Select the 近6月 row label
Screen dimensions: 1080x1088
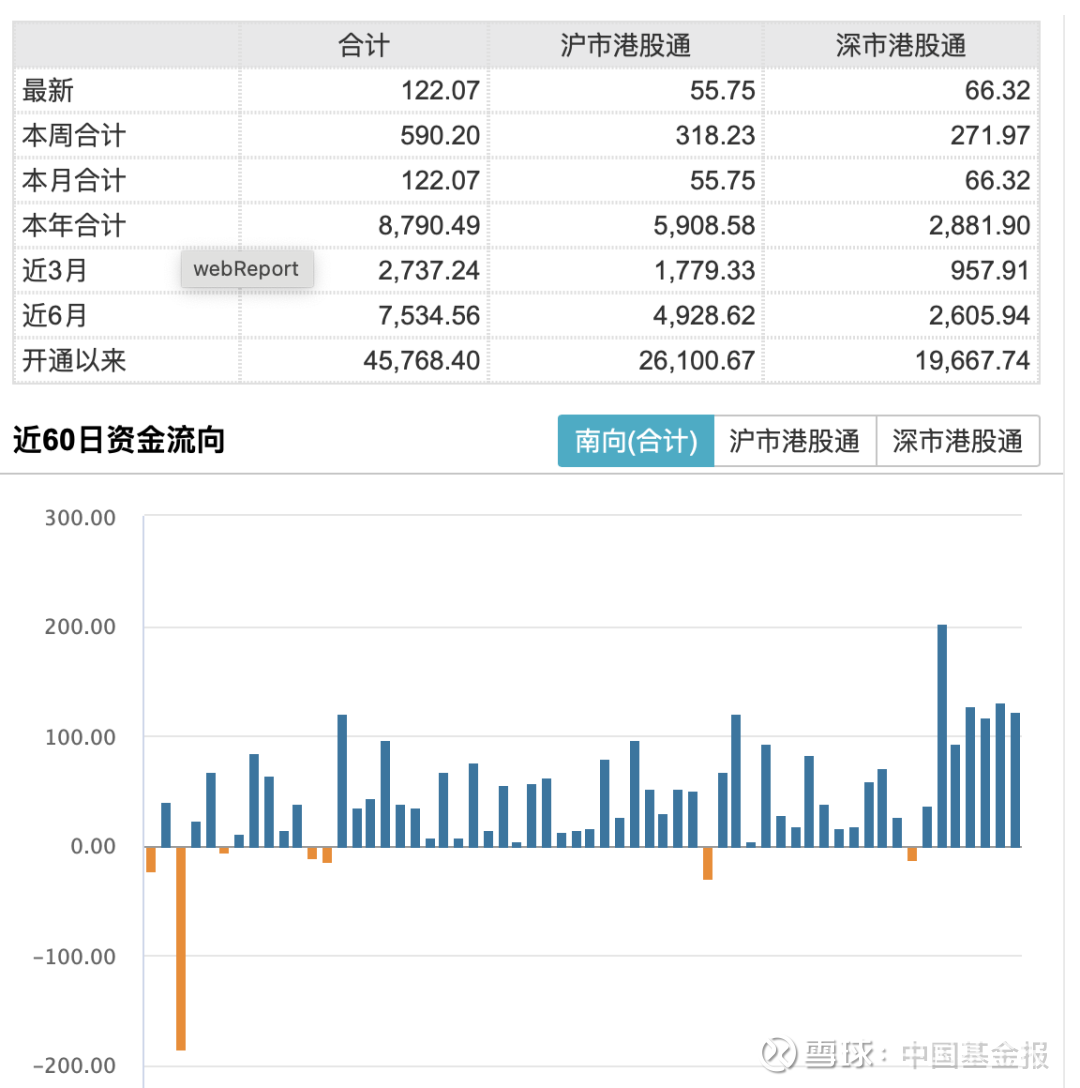coord(55,315)
